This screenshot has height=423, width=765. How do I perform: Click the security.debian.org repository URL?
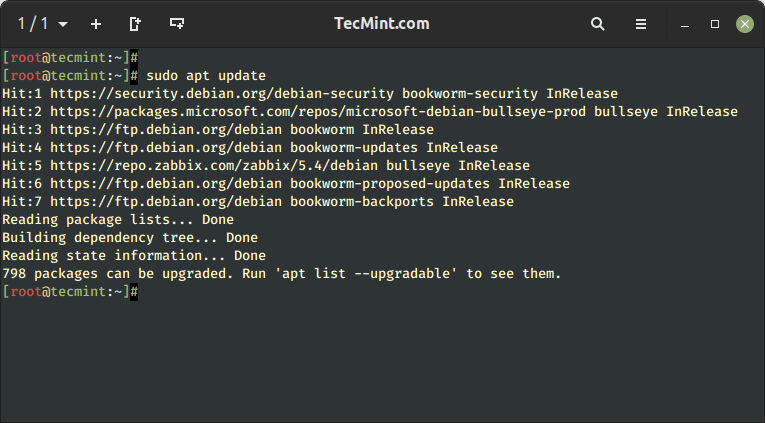222,94
